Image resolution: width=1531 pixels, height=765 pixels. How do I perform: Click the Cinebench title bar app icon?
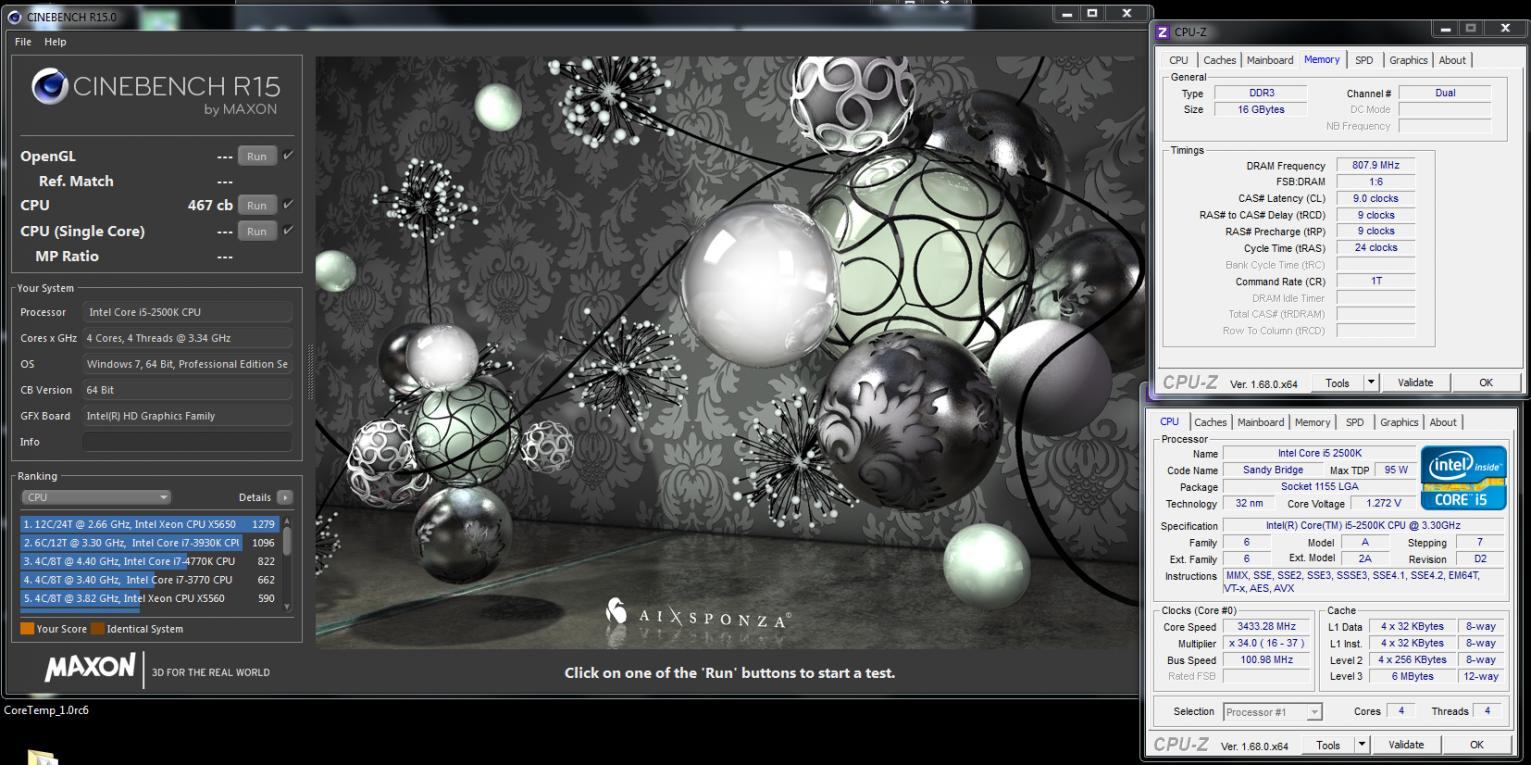[x=14, y=16]
